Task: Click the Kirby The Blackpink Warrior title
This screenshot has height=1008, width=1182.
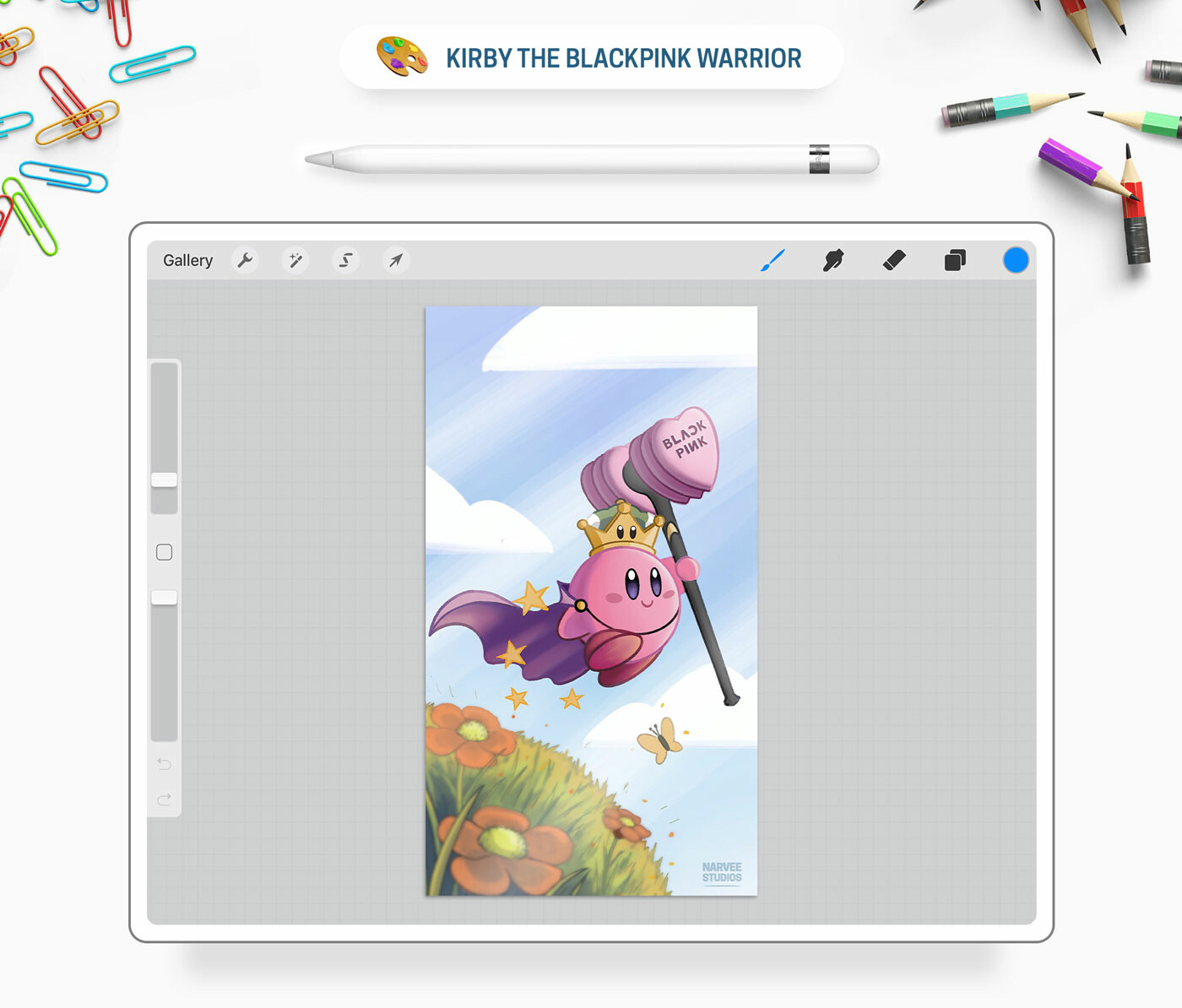Action: [624, 58]
